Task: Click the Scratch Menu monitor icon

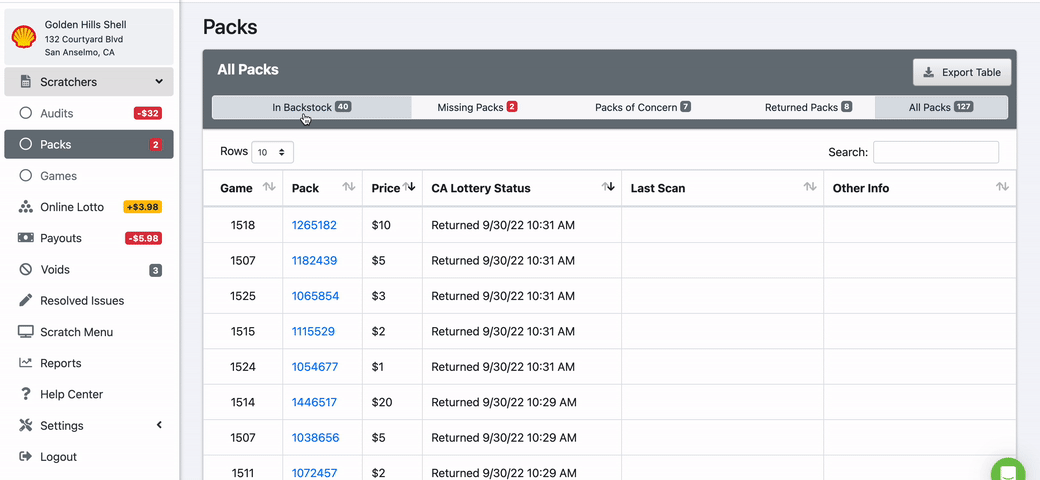Action: tap(26, 332)
